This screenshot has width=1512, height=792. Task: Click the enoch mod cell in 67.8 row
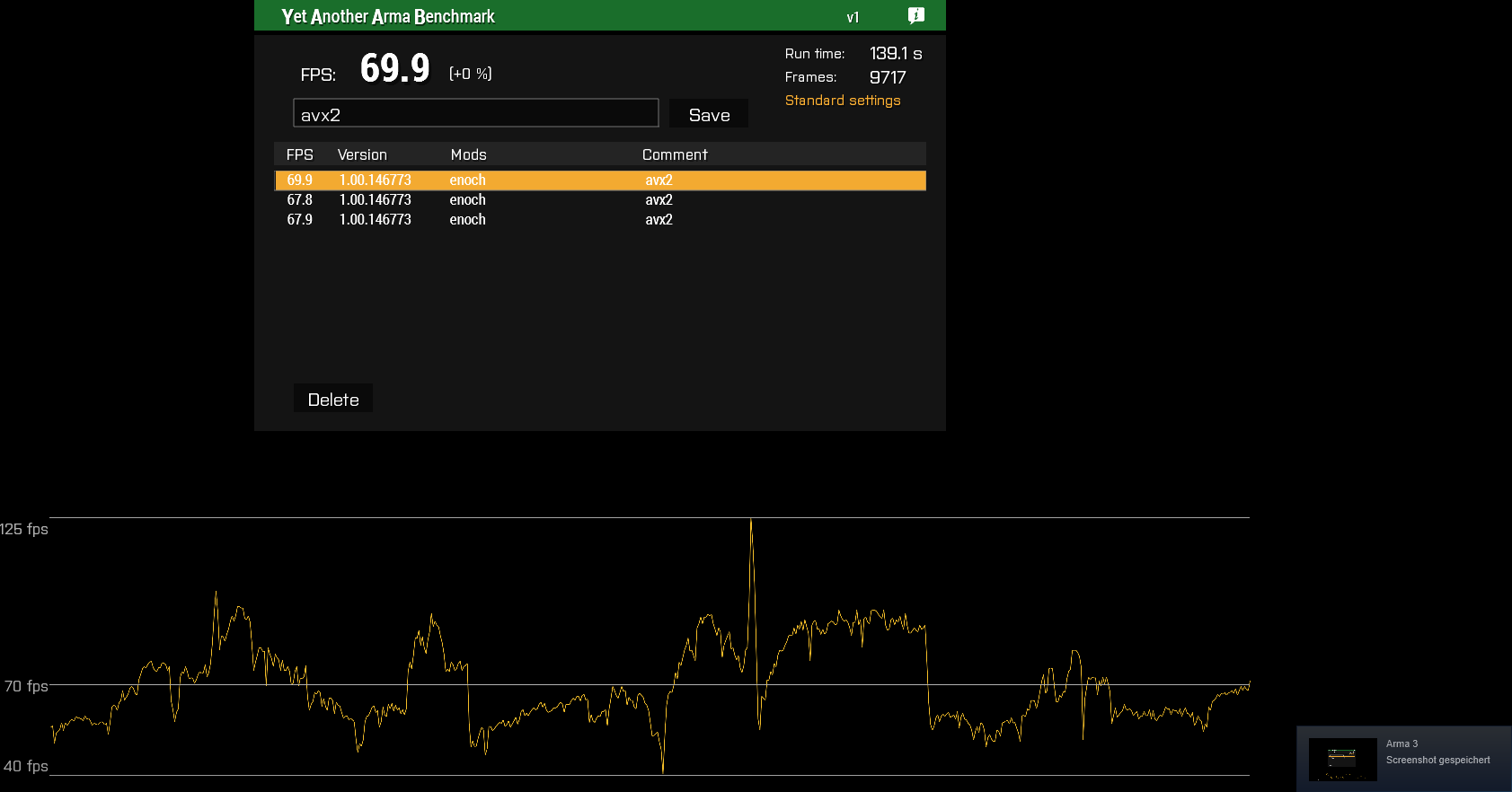(467, 200)
